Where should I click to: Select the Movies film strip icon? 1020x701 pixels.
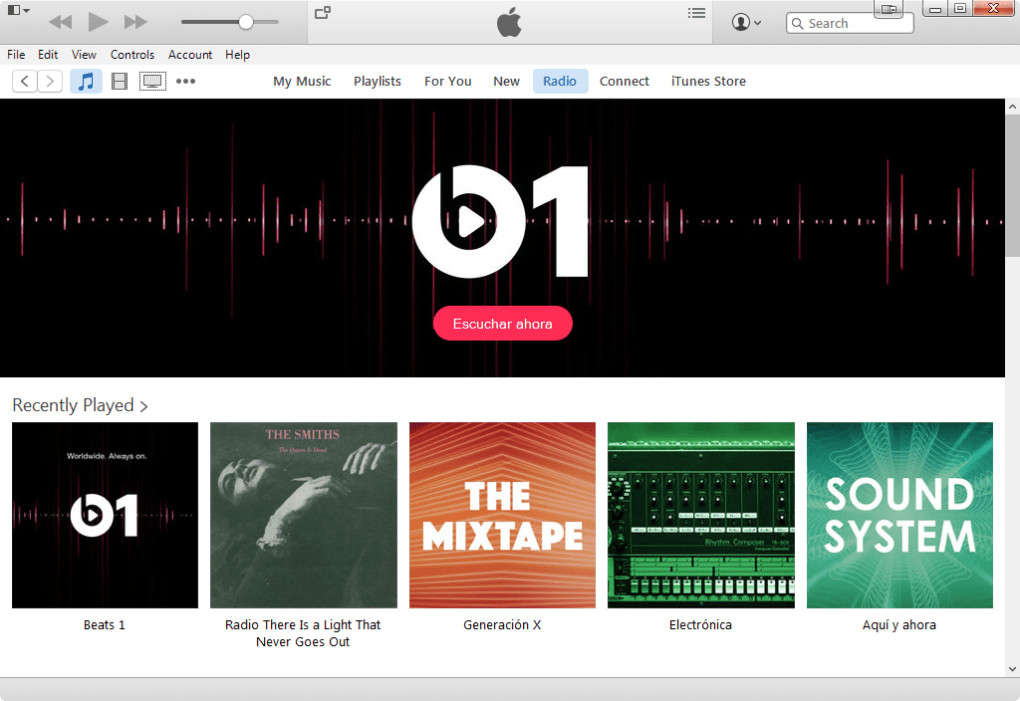click(119, 81)
